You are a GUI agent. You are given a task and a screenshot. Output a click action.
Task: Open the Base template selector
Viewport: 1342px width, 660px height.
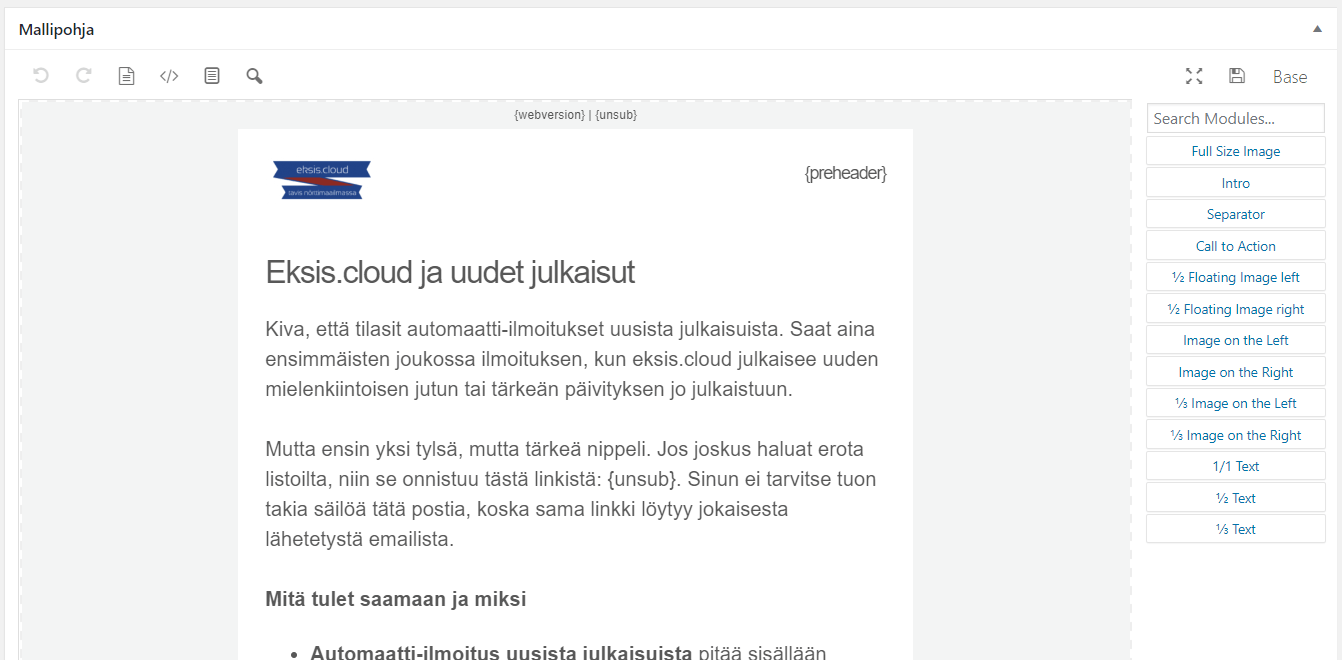[1289, 76]
